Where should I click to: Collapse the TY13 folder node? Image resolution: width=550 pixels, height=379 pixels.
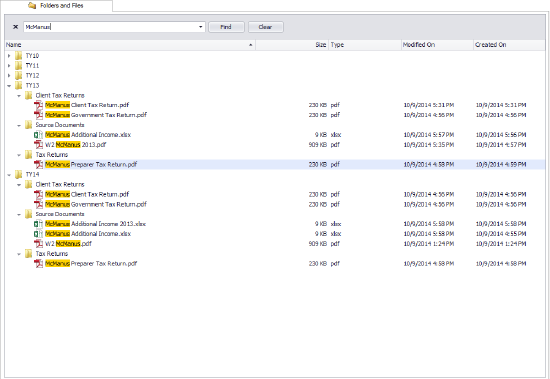coord(9,86)
